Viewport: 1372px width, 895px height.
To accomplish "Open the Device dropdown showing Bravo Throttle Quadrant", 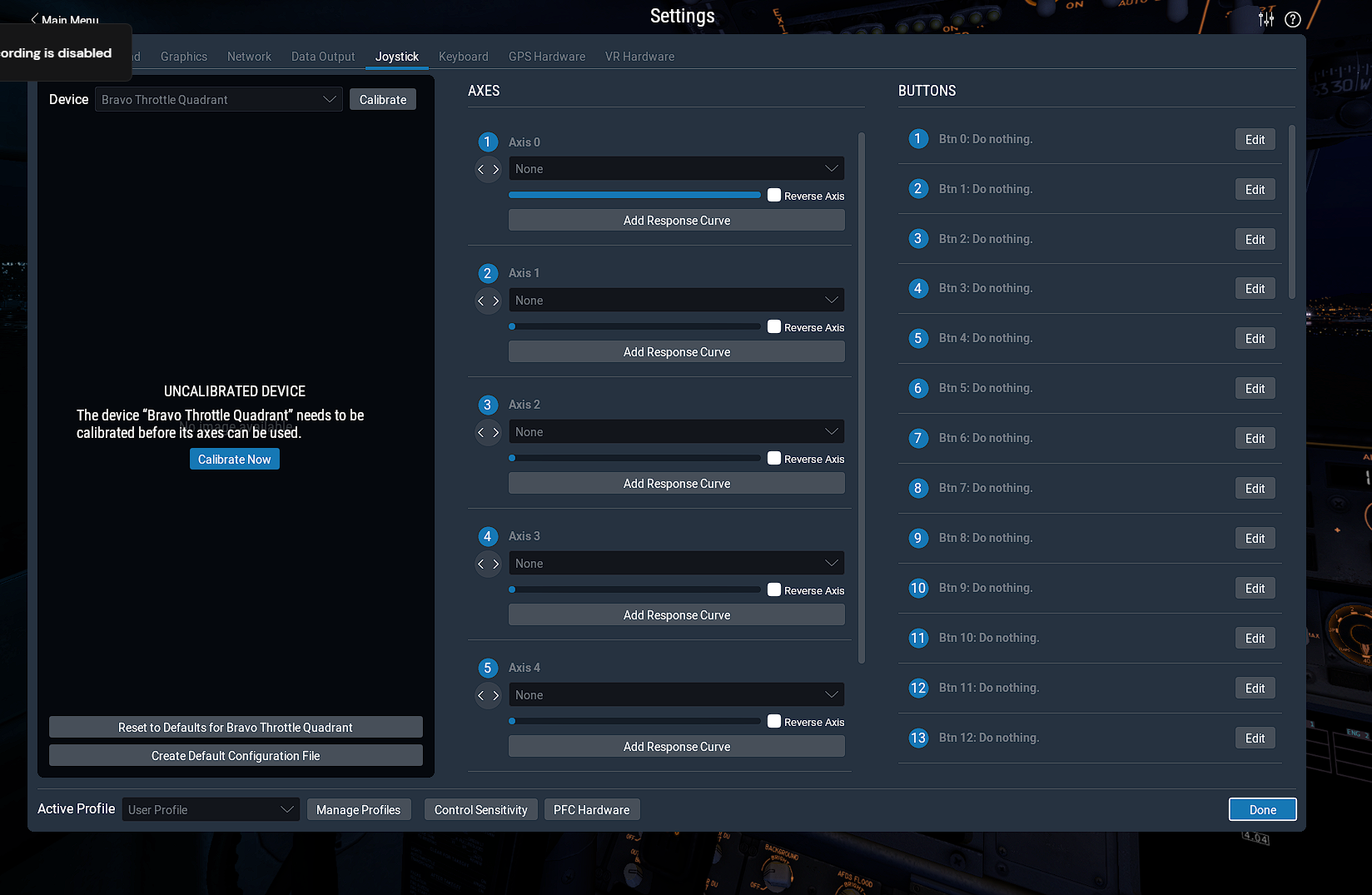I will click(218, 100).
